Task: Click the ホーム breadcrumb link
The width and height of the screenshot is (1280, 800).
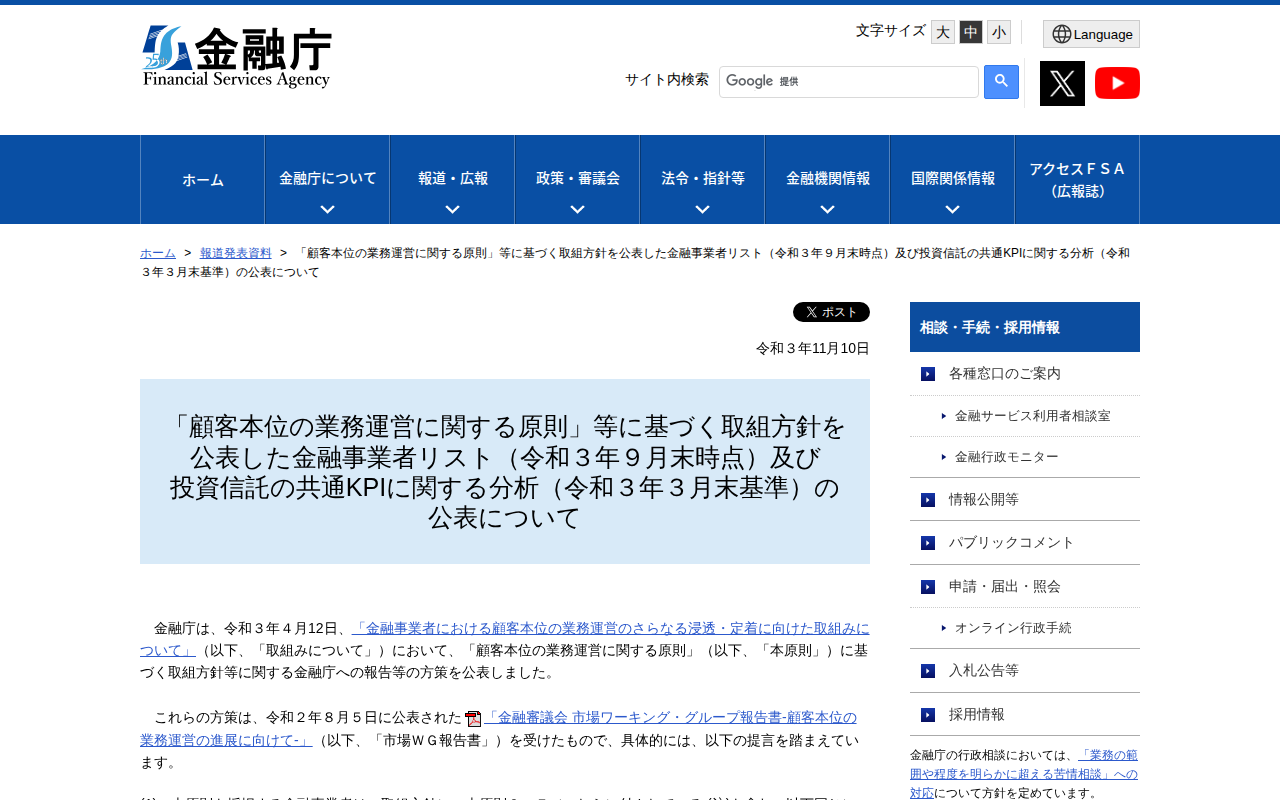Action: pyautogui.click(x=158, y=253)
